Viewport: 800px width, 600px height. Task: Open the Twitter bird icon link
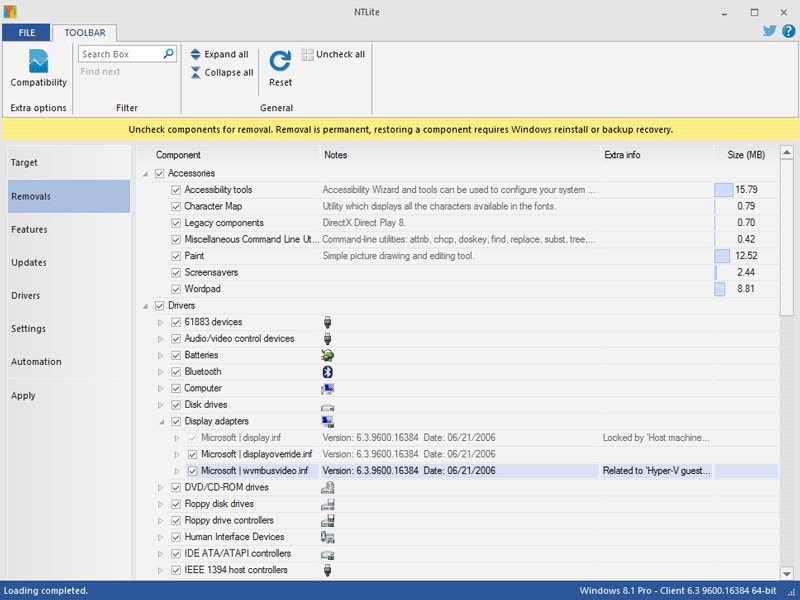pyautogui.click(x=770, y=31)
